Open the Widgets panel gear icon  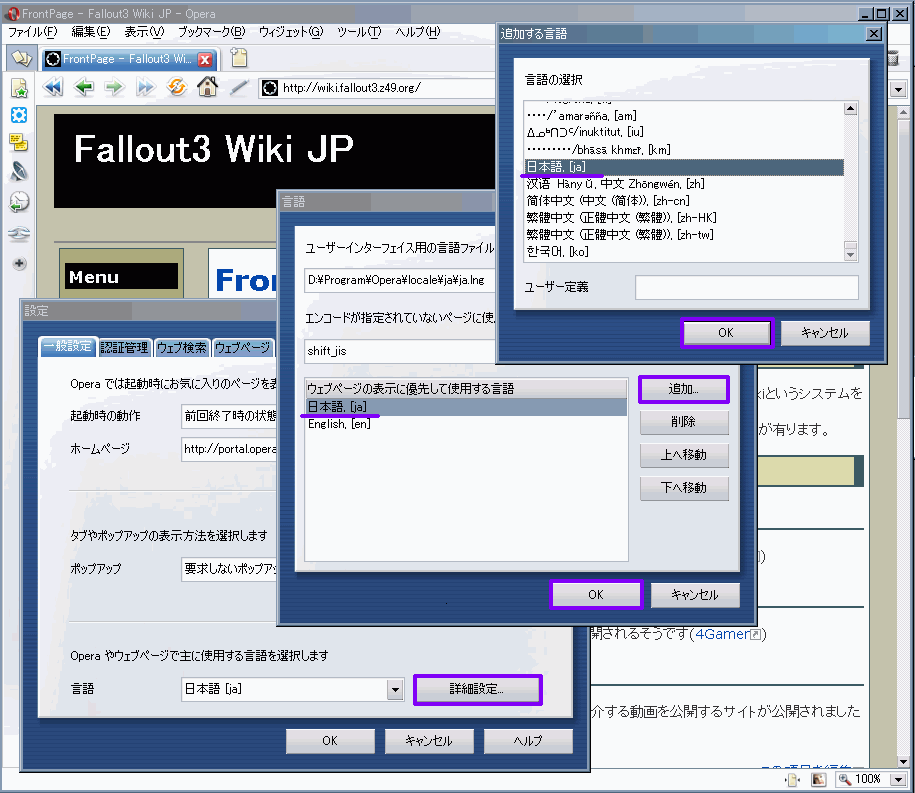pos(19,116)
